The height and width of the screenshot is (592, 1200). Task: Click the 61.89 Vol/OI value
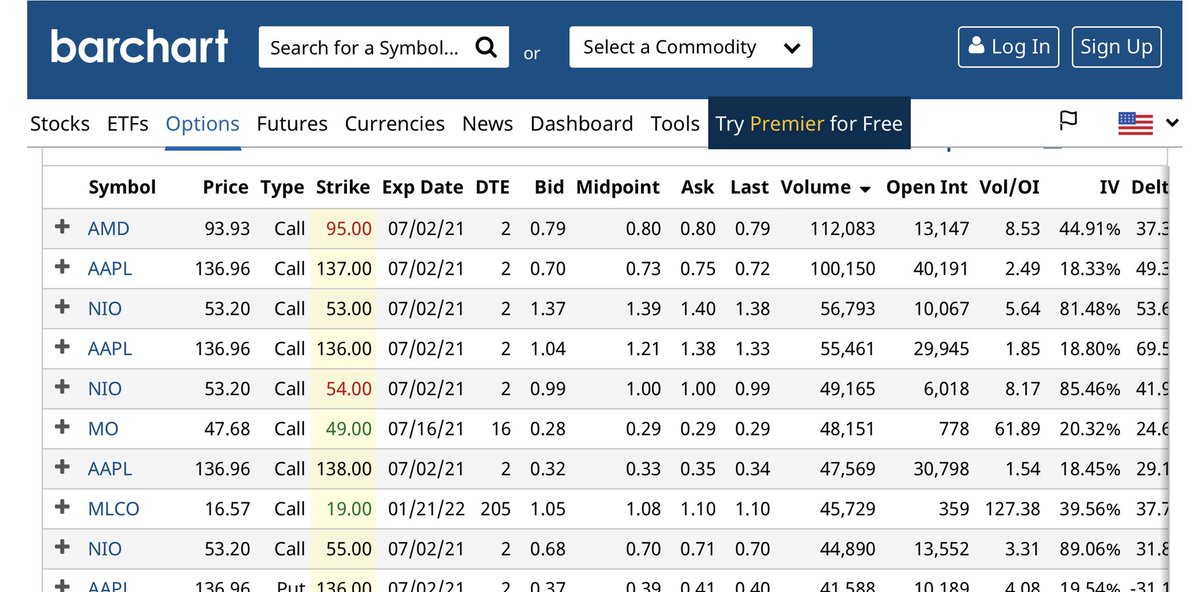tap(1017, 429)
